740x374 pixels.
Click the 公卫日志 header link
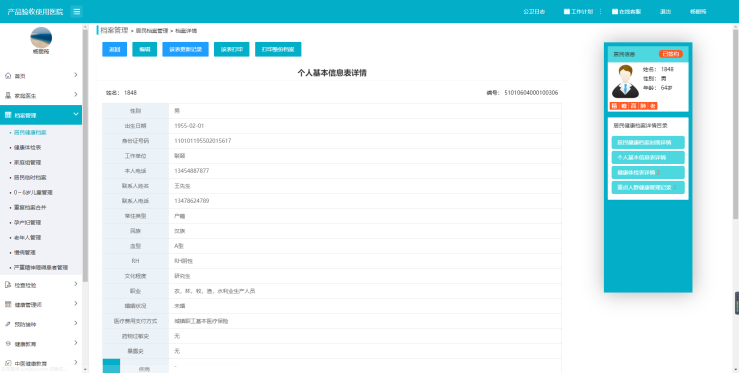click(x=534, y=12)
